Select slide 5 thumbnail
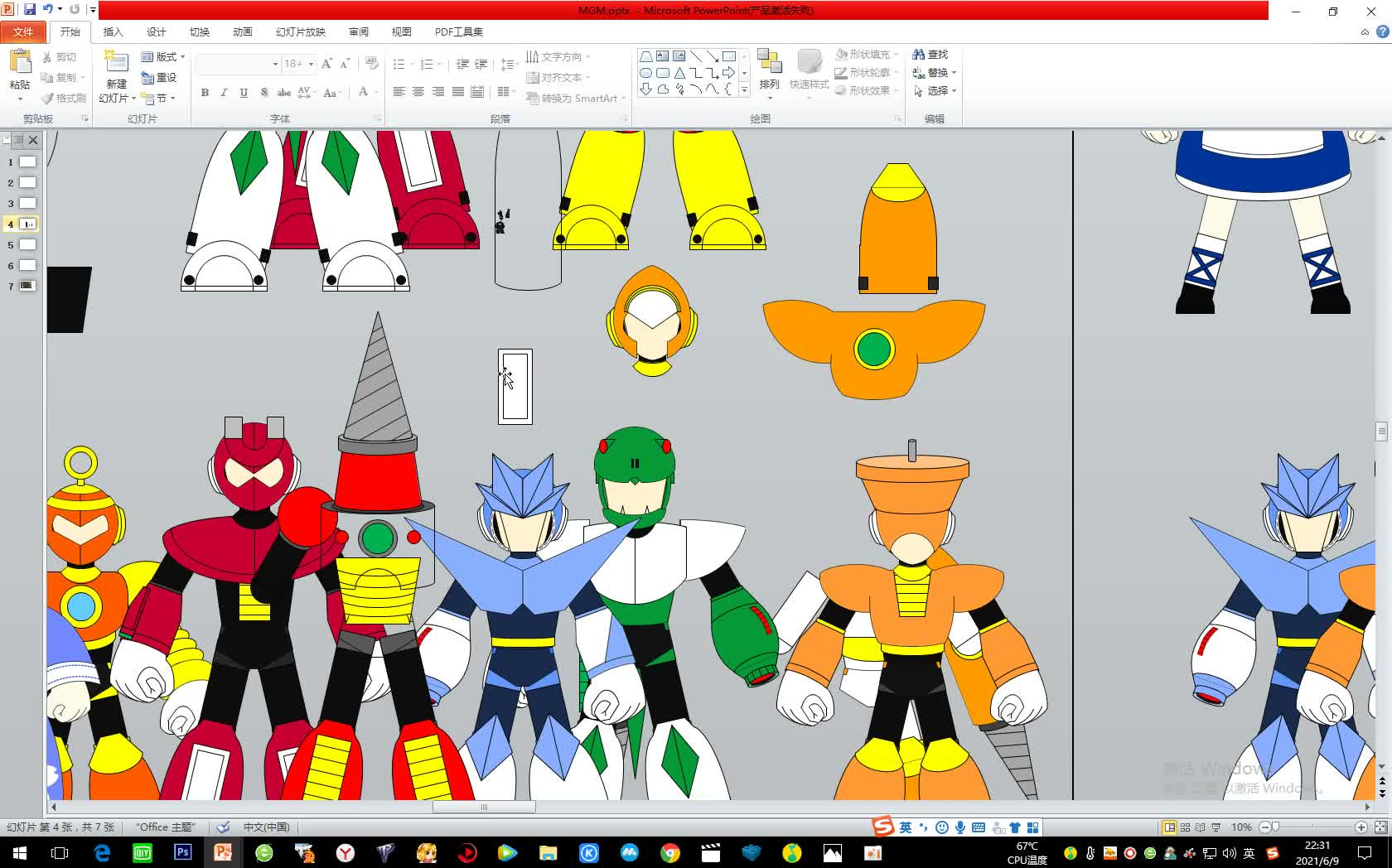Viewport: 1392px width, 868px height. click(27, 245)
